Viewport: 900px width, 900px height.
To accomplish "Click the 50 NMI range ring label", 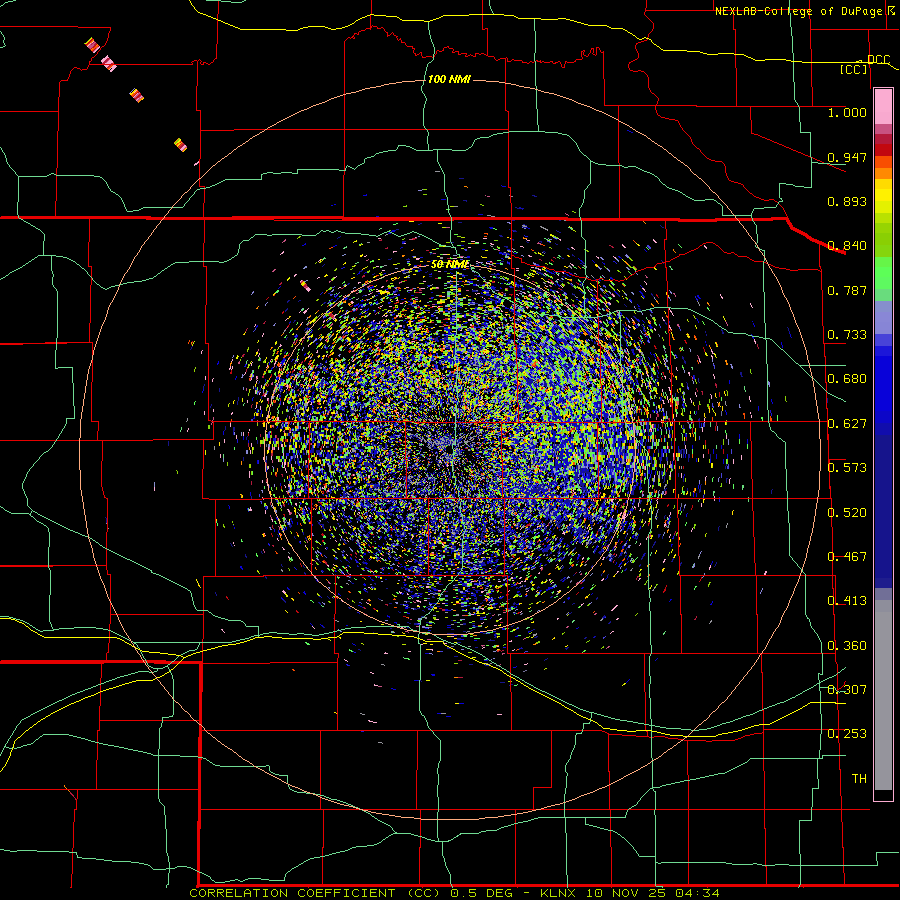I will tap(450, 265).
